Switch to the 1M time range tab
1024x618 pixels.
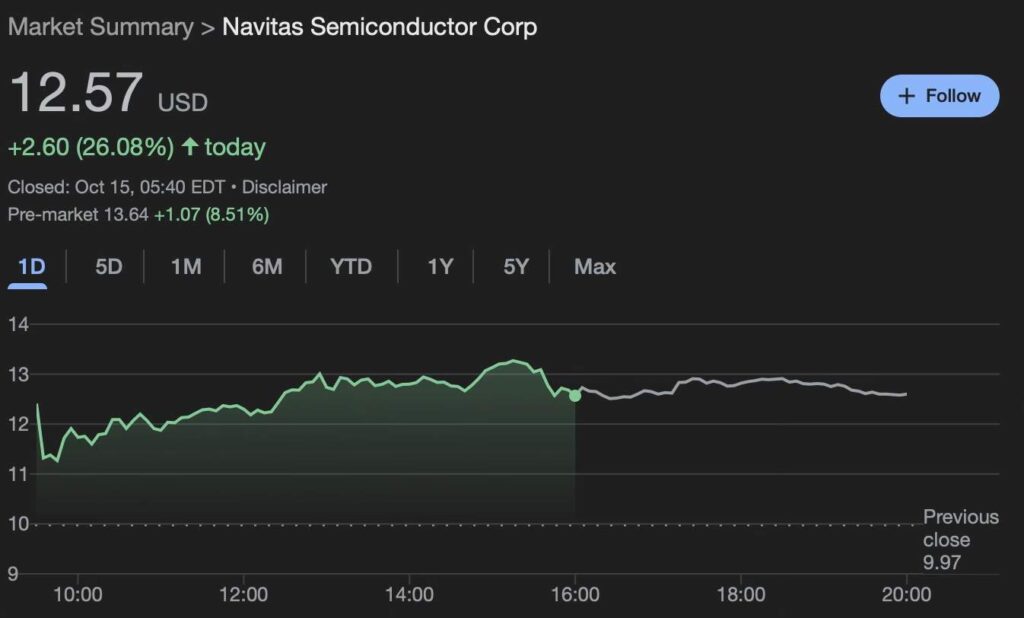[x=186, y=267]
